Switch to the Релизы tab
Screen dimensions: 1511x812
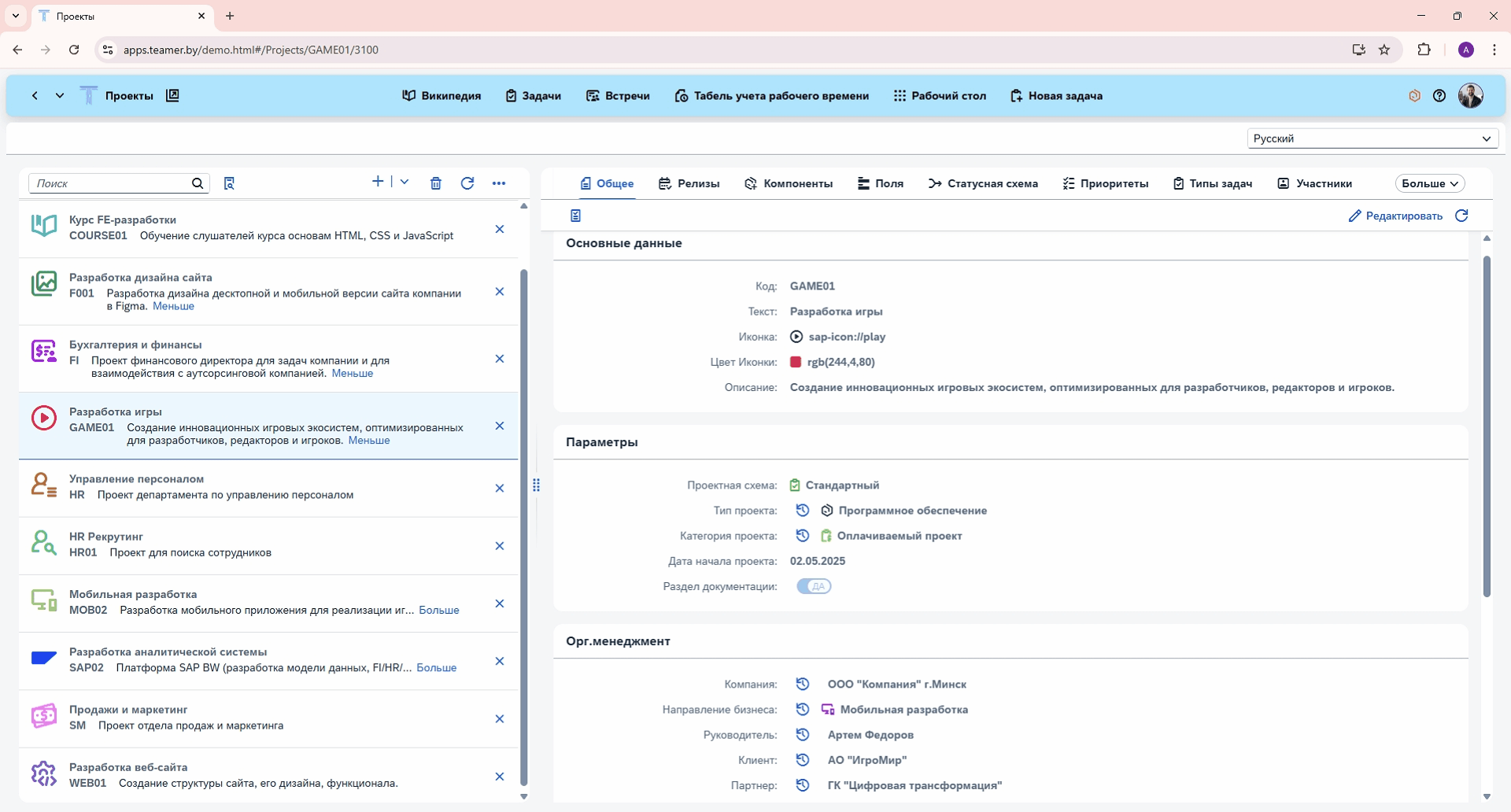click(x=689, y=183)
